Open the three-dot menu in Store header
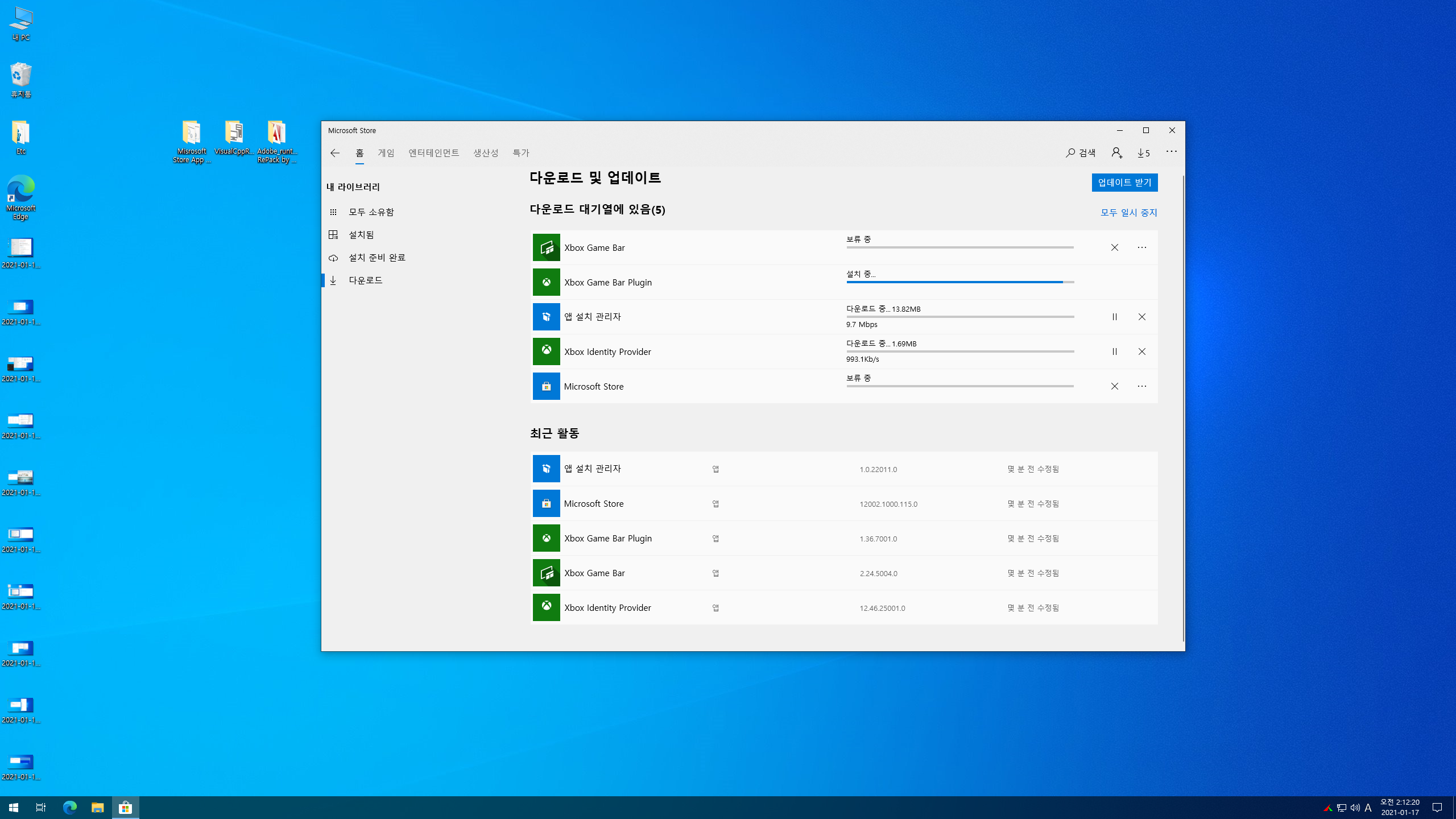This screenshot has height=819, width=1456. [1171, 151]
